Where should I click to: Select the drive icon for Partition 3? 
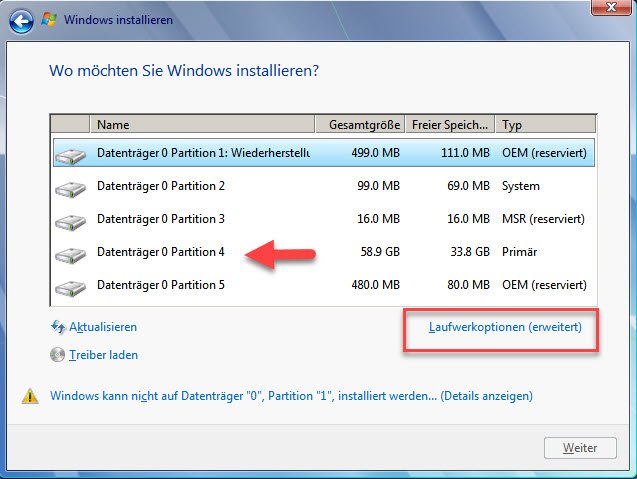pyautogui.click(x=71, y=222)
